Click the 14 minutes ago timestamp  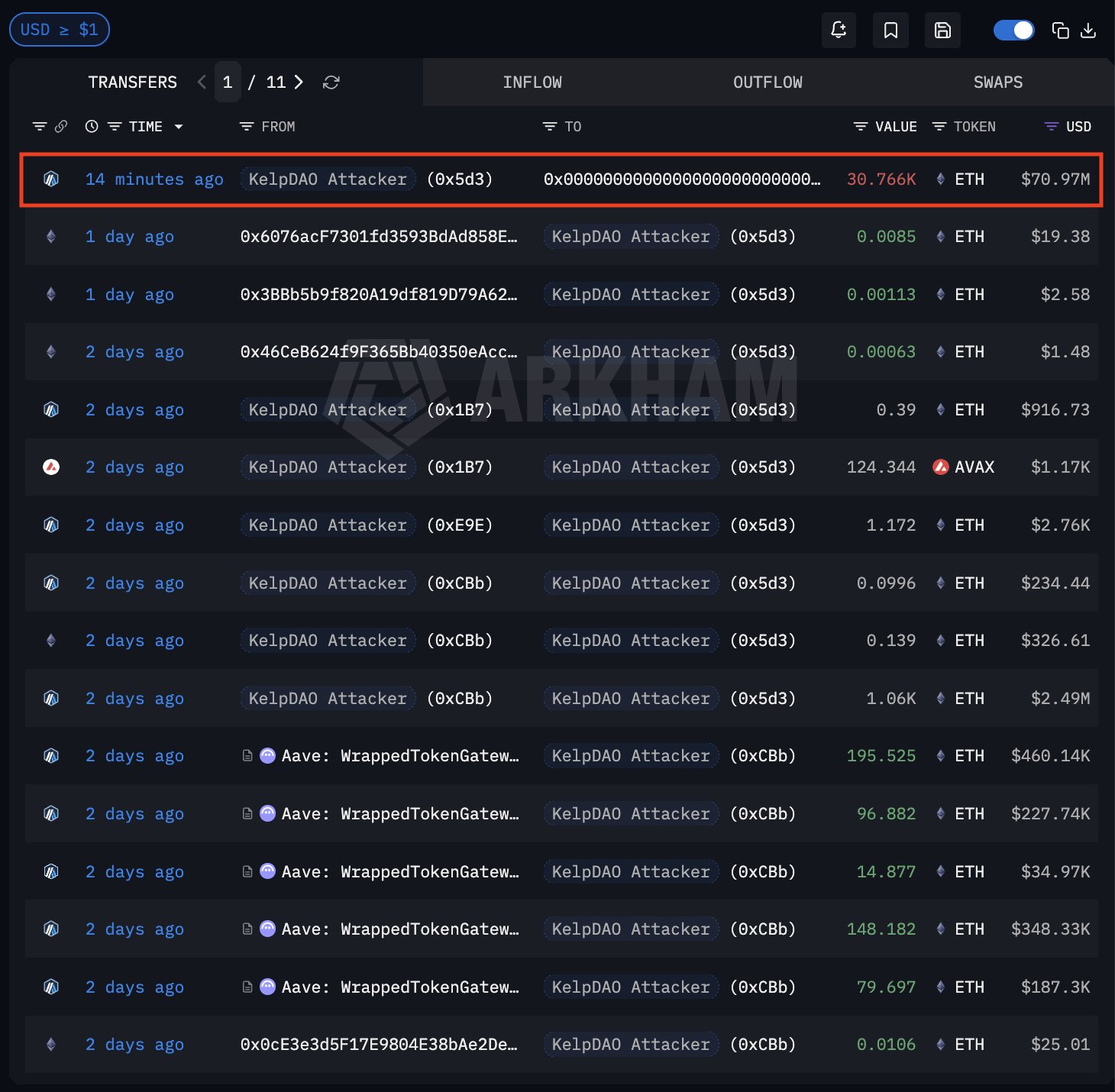[x=154, y=179]
